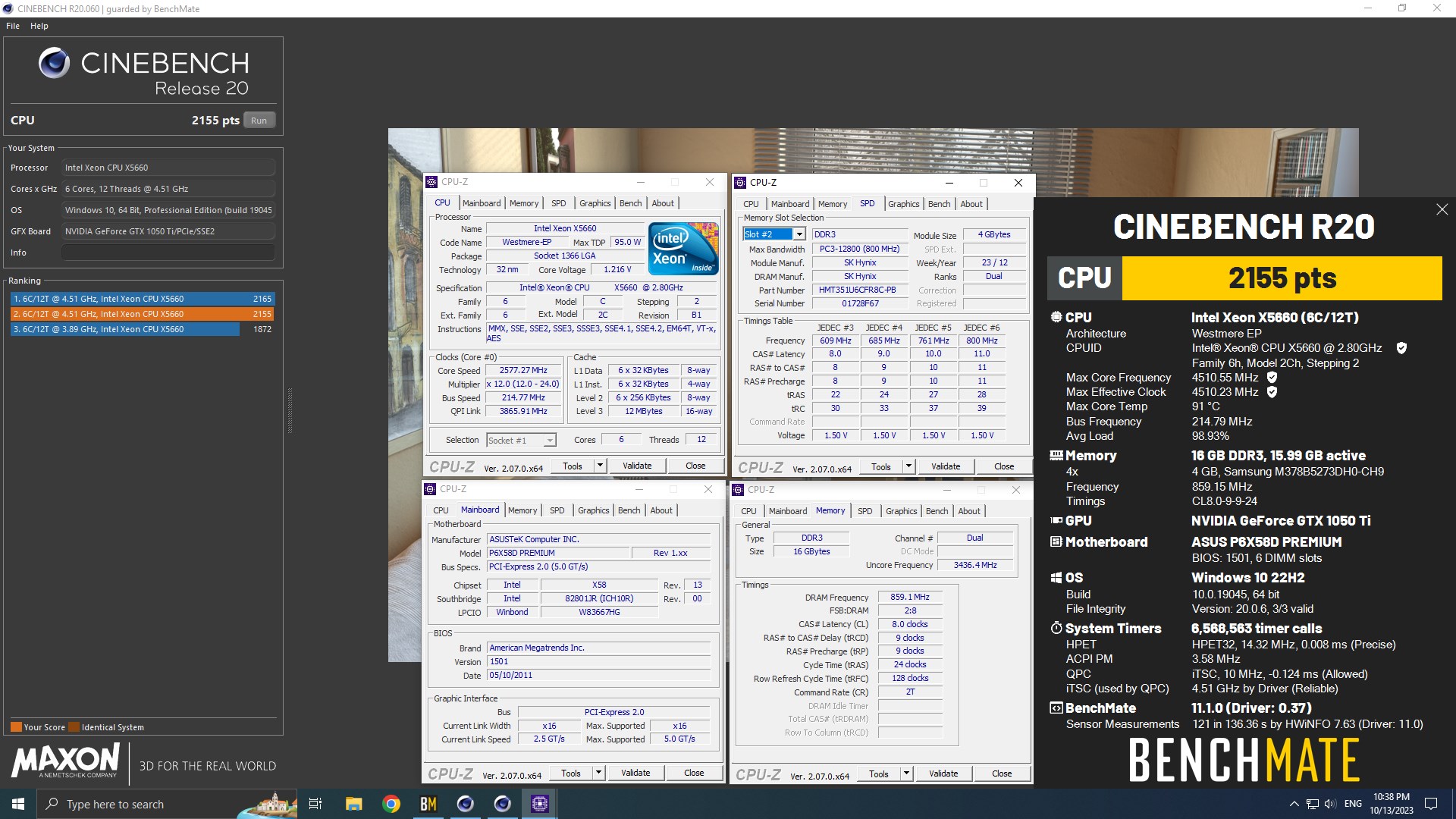This screenshot has width=1456, height=819.
Task: Expand Tools dropdown arrow in CPU-Z Memory window
Action: pyautogui.click(x=906, y=773)
